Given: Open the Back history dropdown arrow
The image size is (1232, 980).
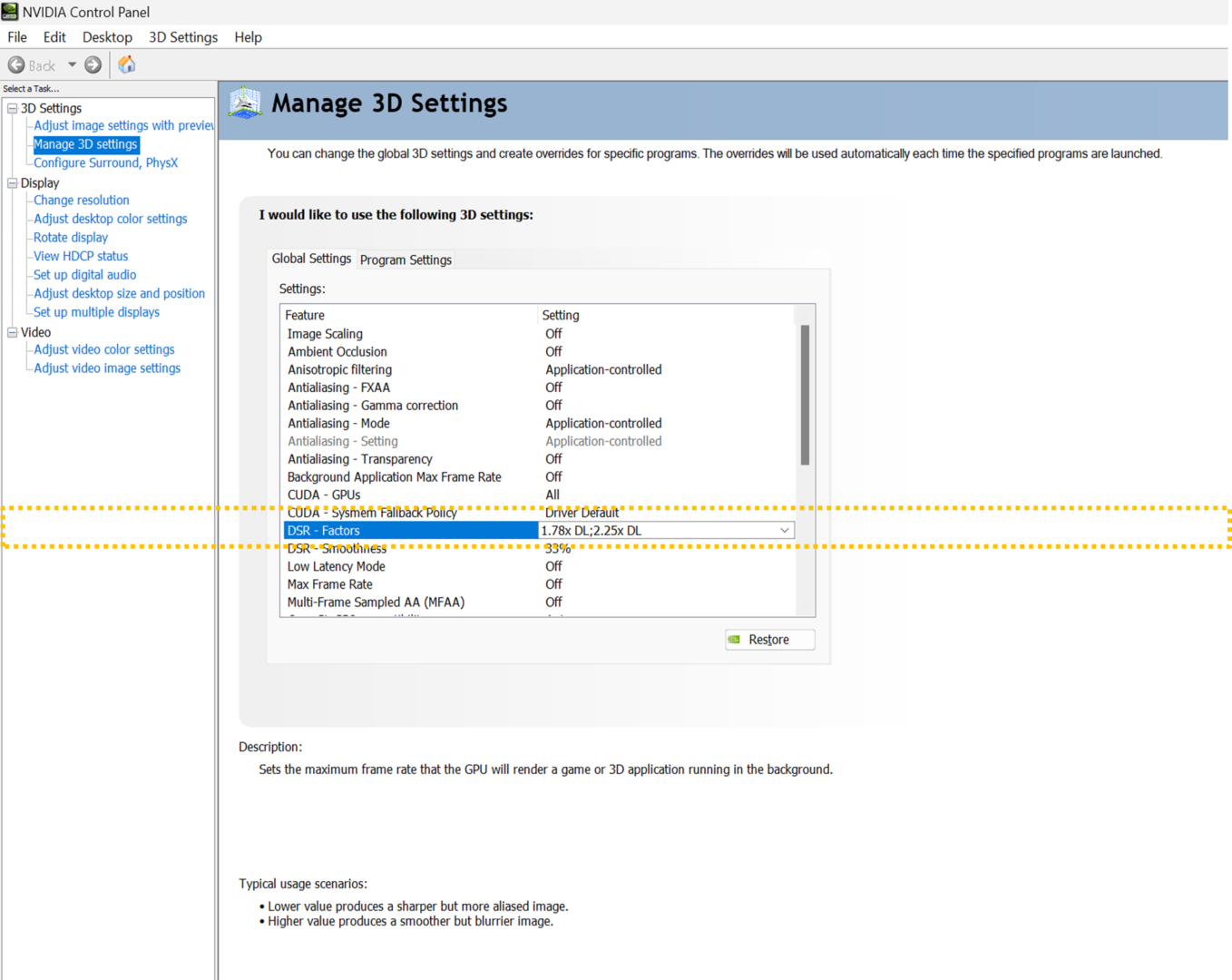Looking at the screenshot, I should coord(72,65).
